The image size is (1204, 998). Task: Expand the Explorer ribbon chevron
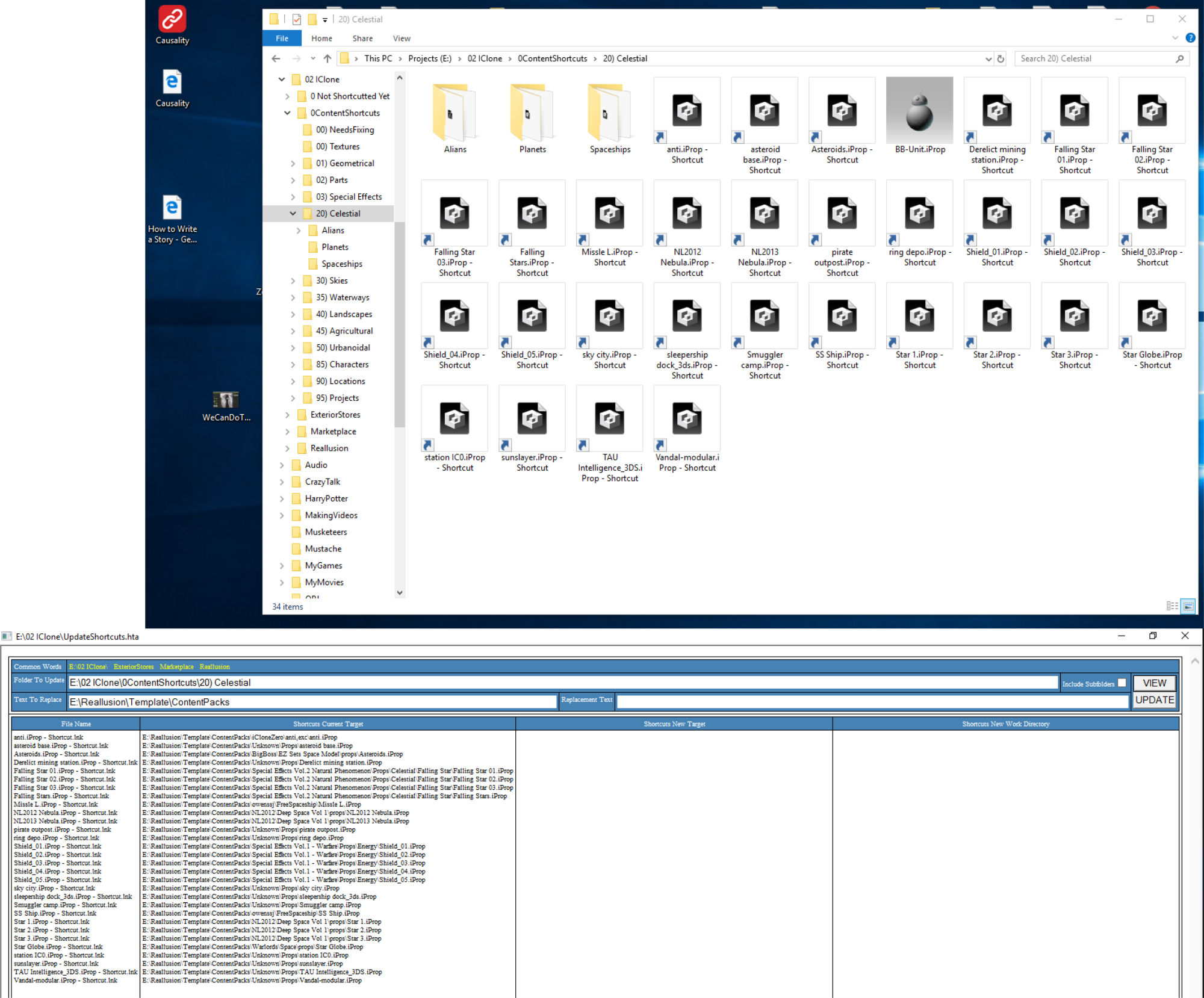click(x=1175, y=38)
